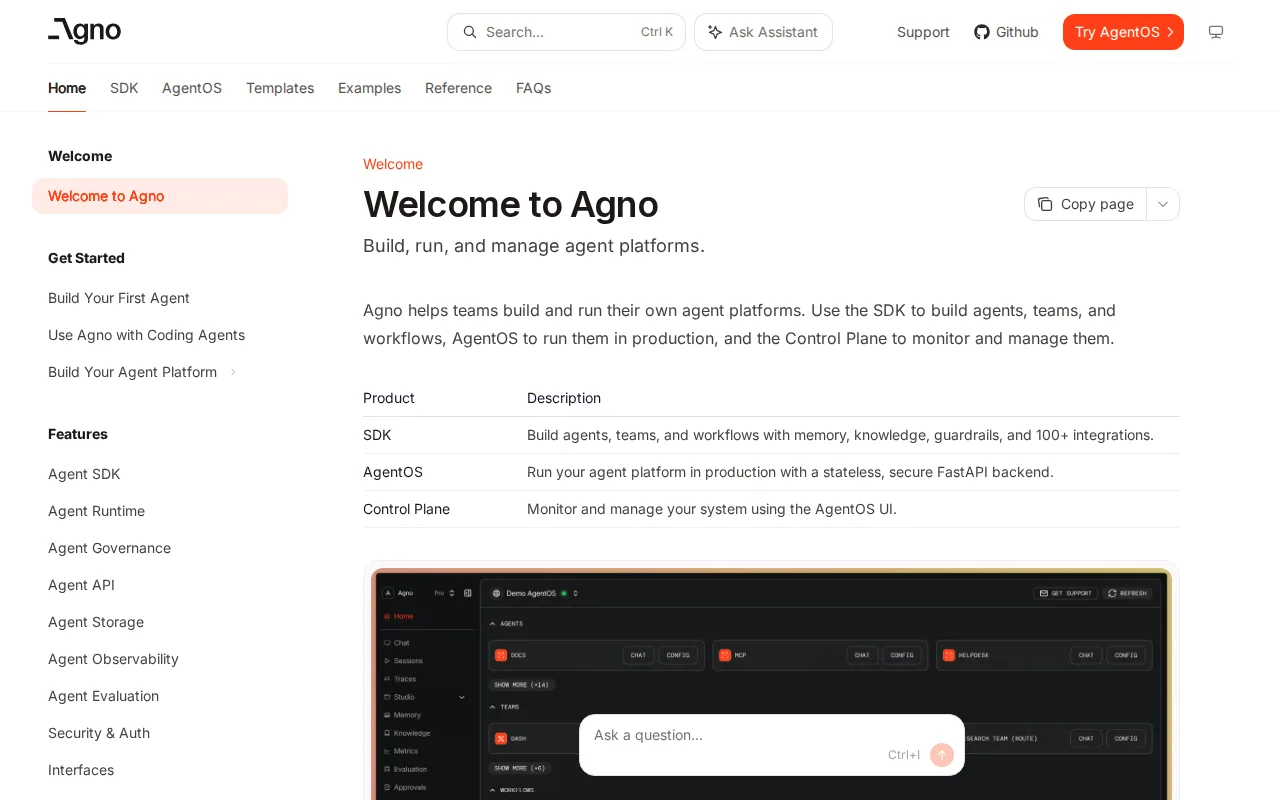This screenshot has height=800, width=1280.
Task: Open the Build Your Agent Platform entry
Action: (x=132, y=372)
